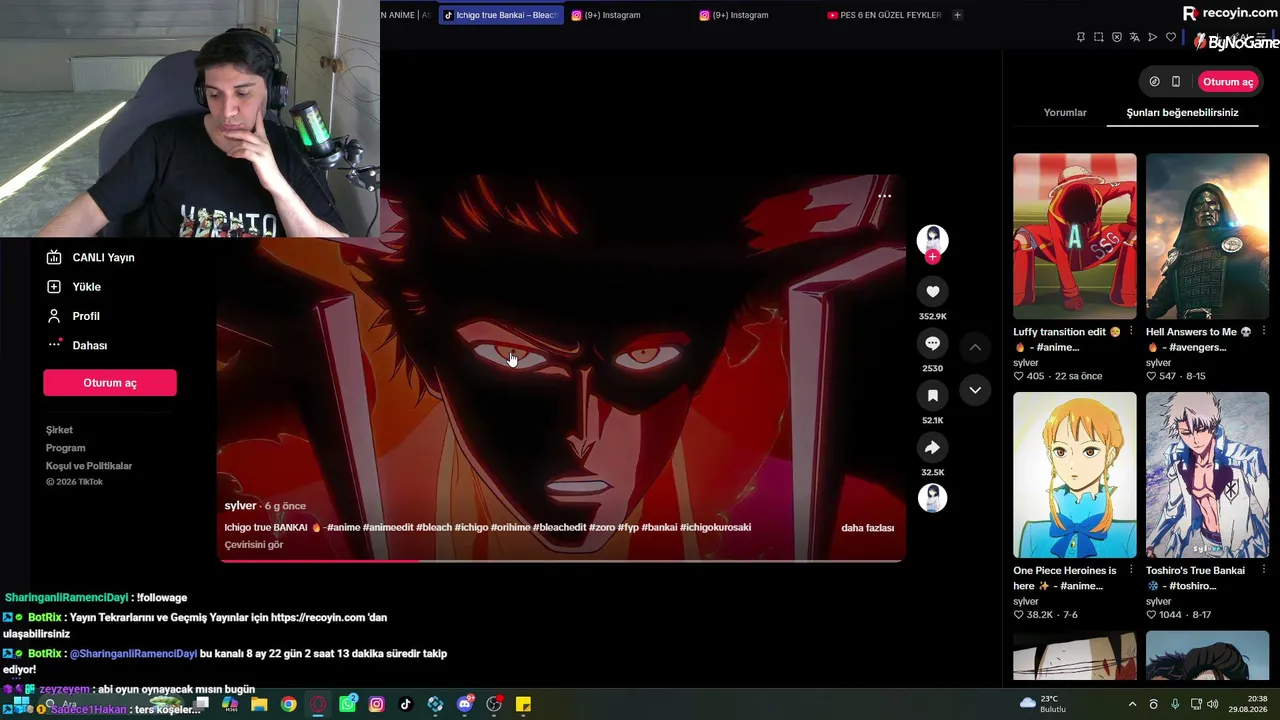The width and height of the screenshot is (1280, 720).
Task: Follow sylver with the red plus badge
Action: click(x=932, y=257)
